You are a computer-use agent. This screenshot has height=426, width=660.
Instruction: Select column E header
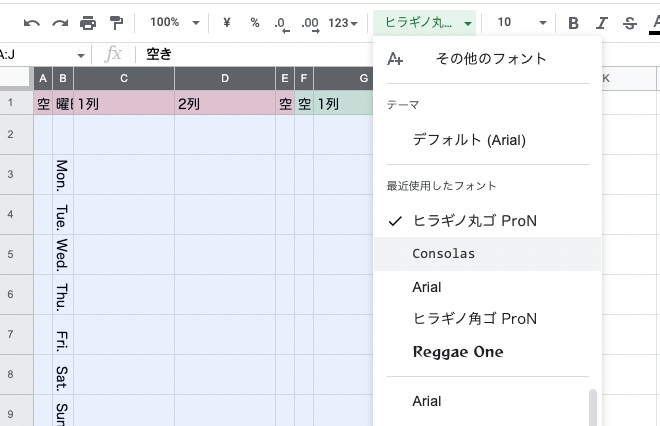[x=285, y=78]
